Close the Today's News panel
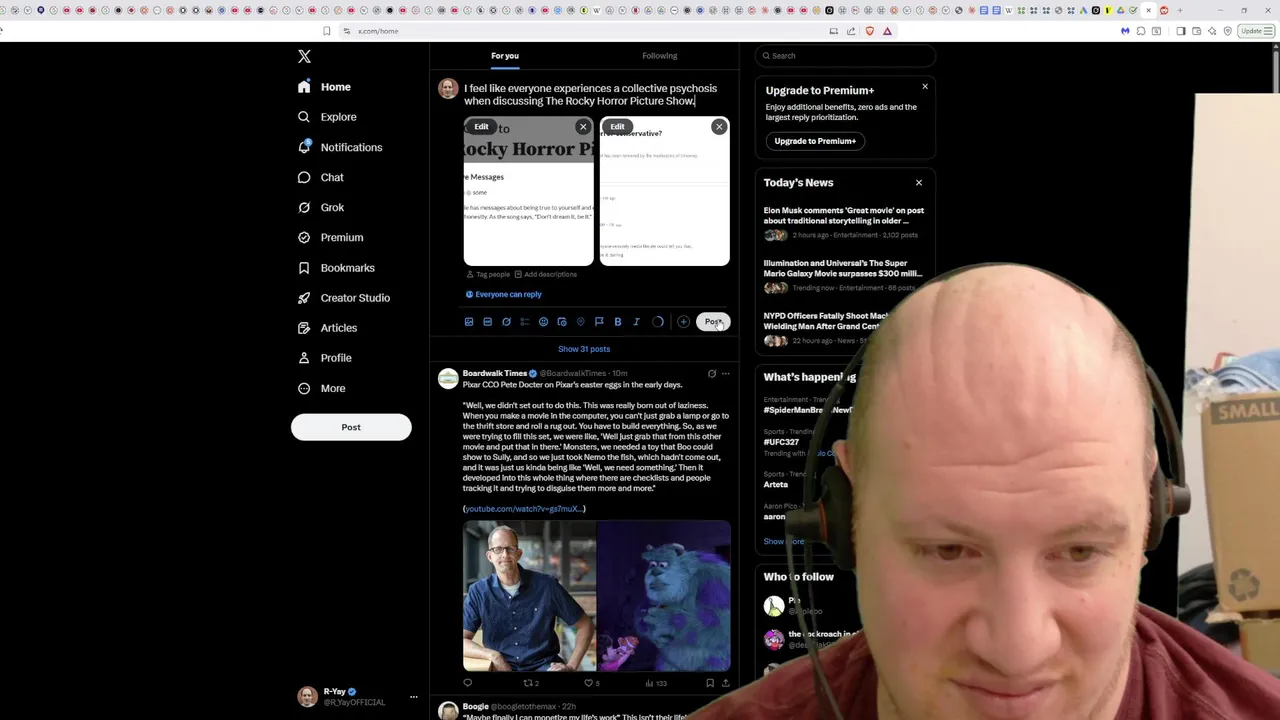The height and width of the screenshot is (720, 1280). [919, 183]
